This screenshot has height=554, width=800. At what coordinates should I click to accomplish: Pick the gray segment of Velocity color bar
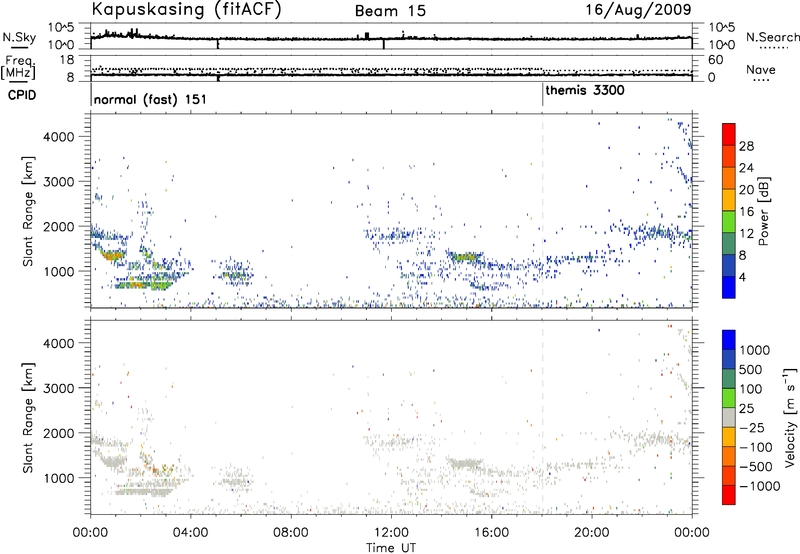(x=729, y=417)
